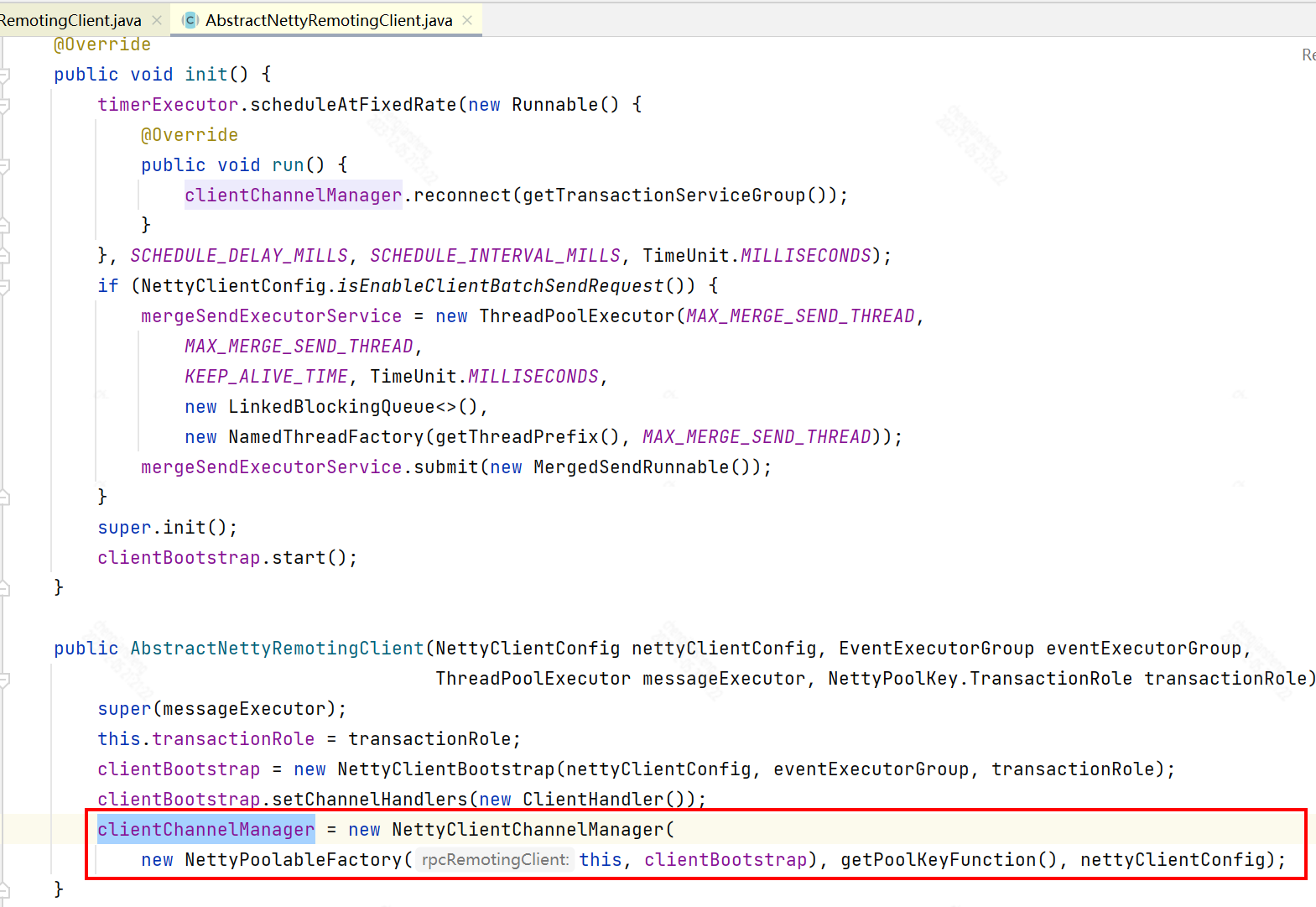Click the @Override annotation above init()
Screen dimensions: 1316x907
(x=102, y=44)
